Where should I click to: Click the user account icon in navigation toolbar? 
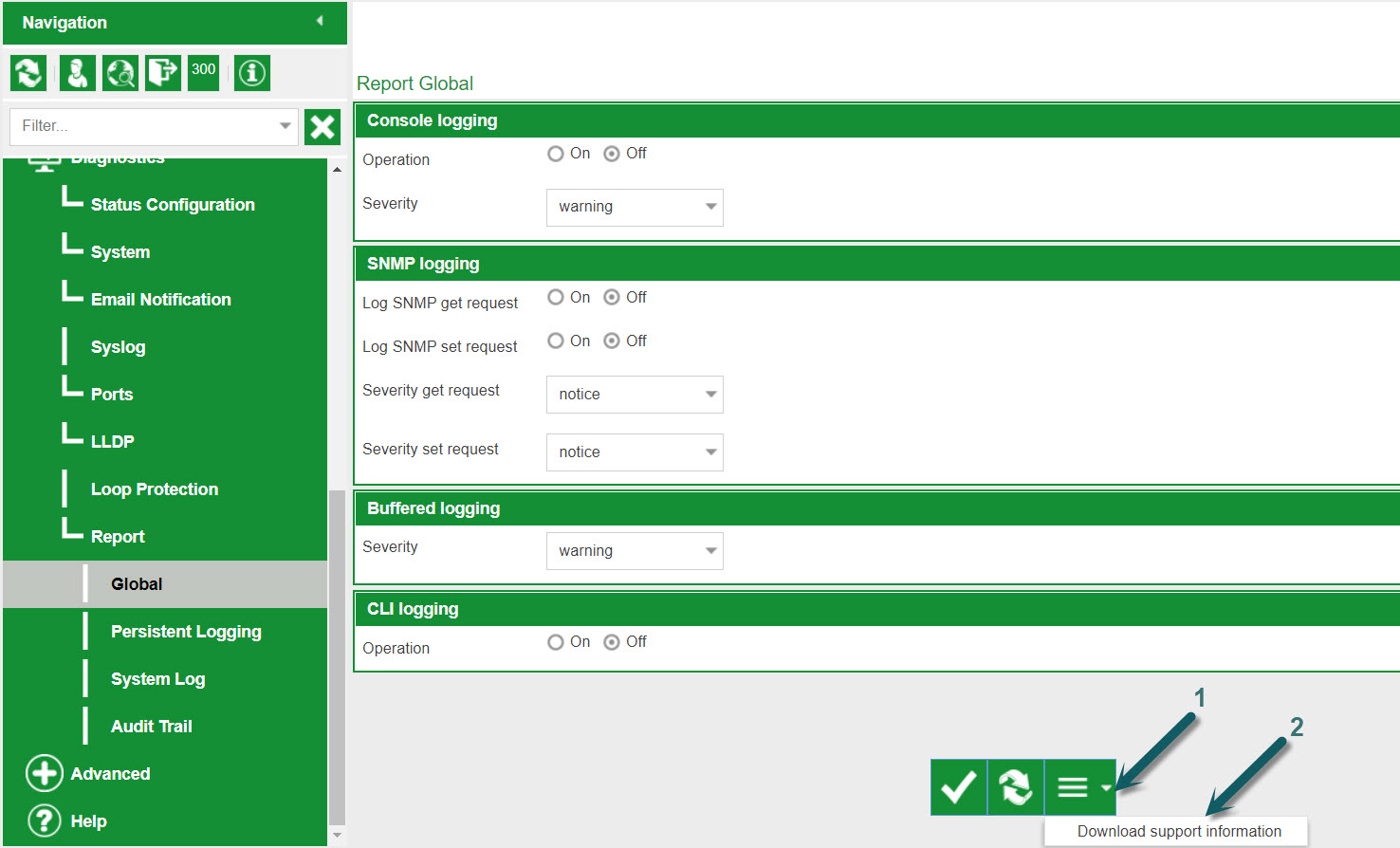(x=77, y=73)
